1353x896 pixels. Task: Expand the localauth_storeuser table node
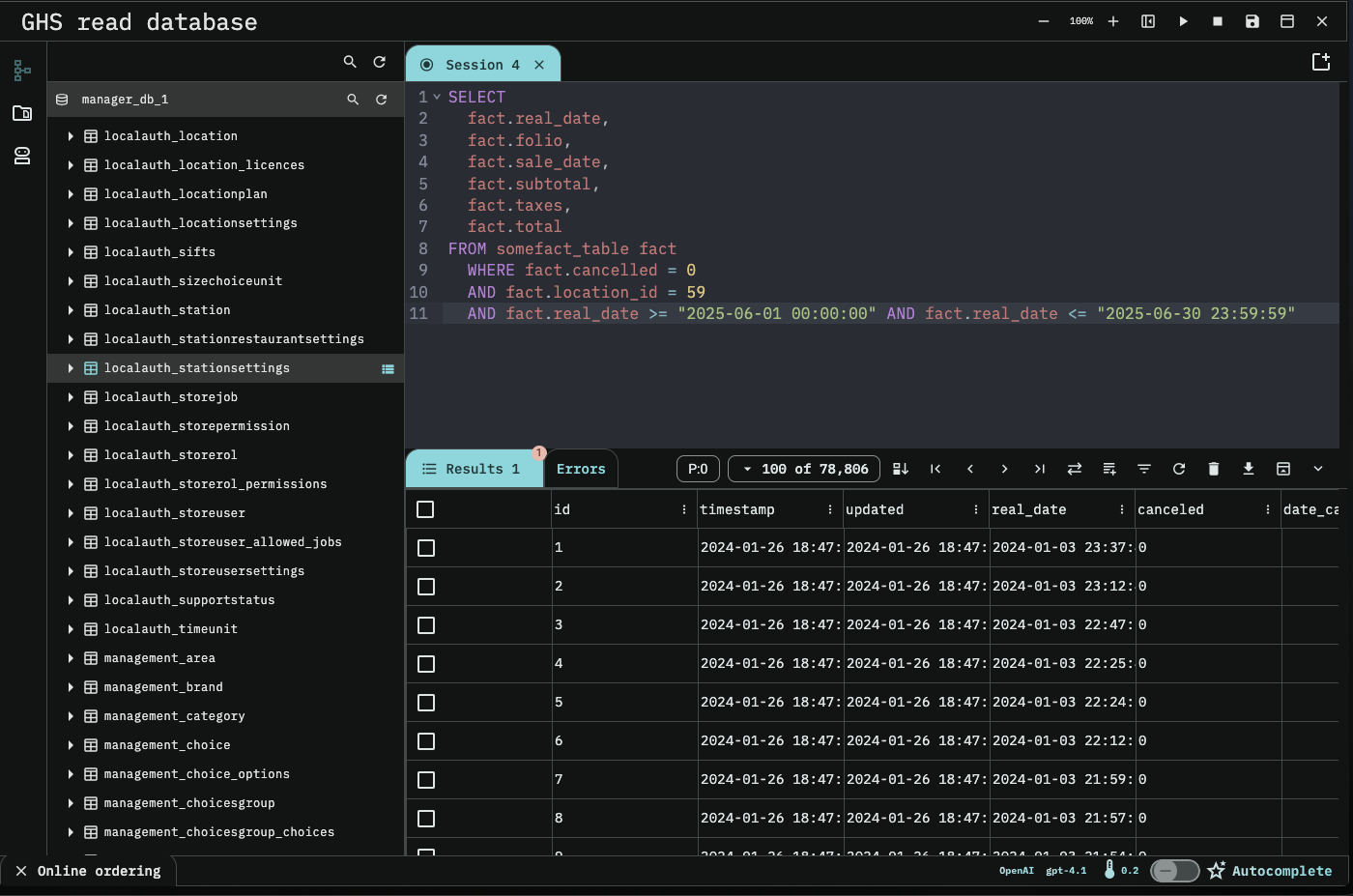pyautogui.click(x=71, y=513)
